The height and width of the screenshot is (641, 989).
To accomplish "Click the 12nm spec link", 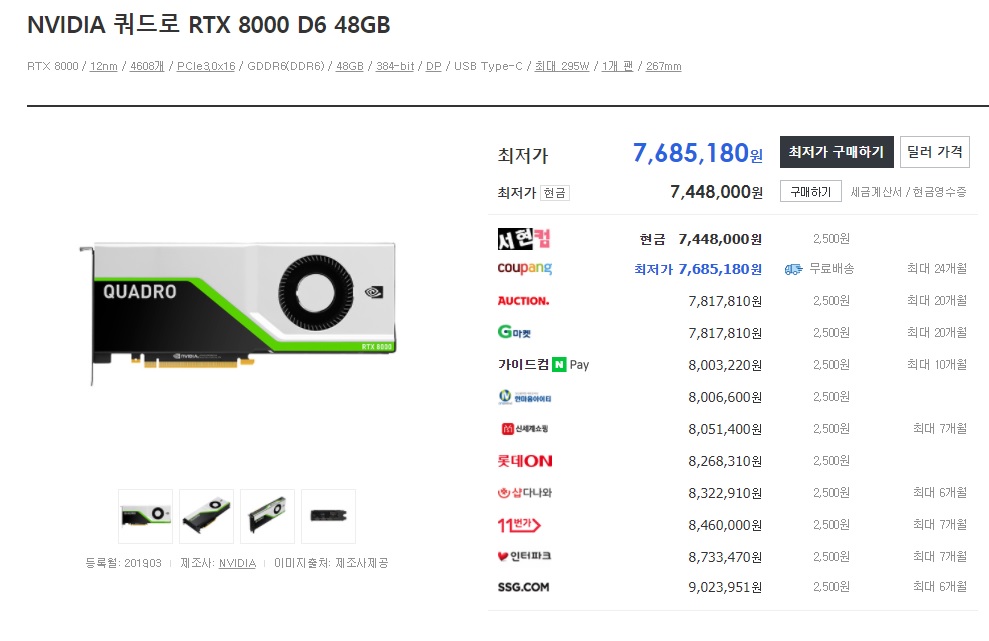I will (103, 66).
